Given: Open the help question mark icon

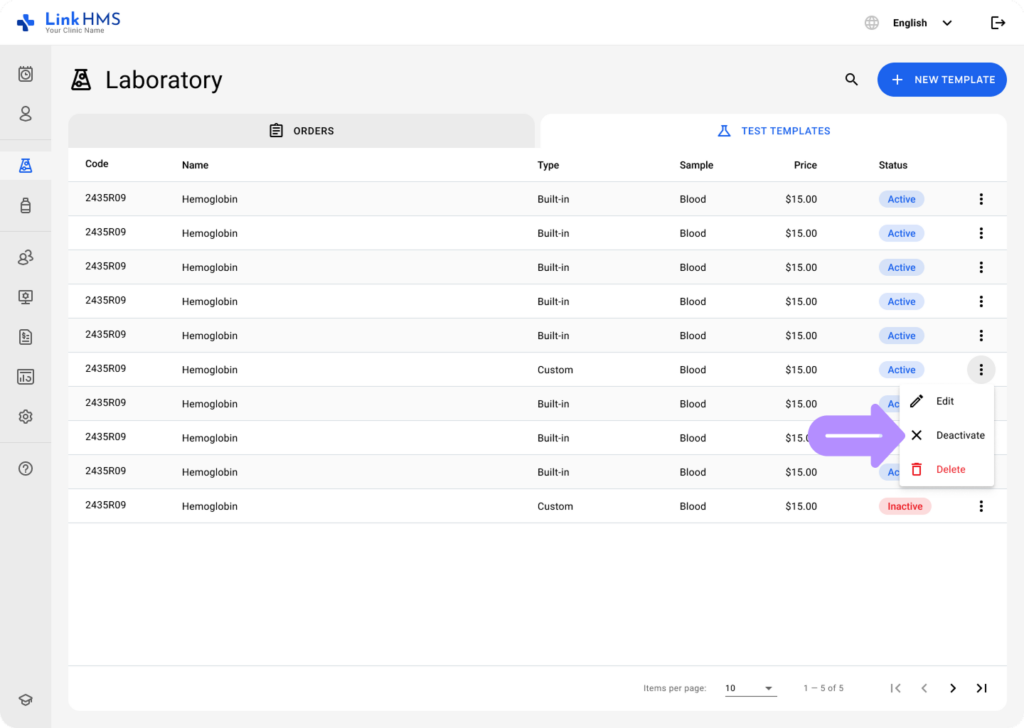Looking at the screenshot, I should point(24,468).
